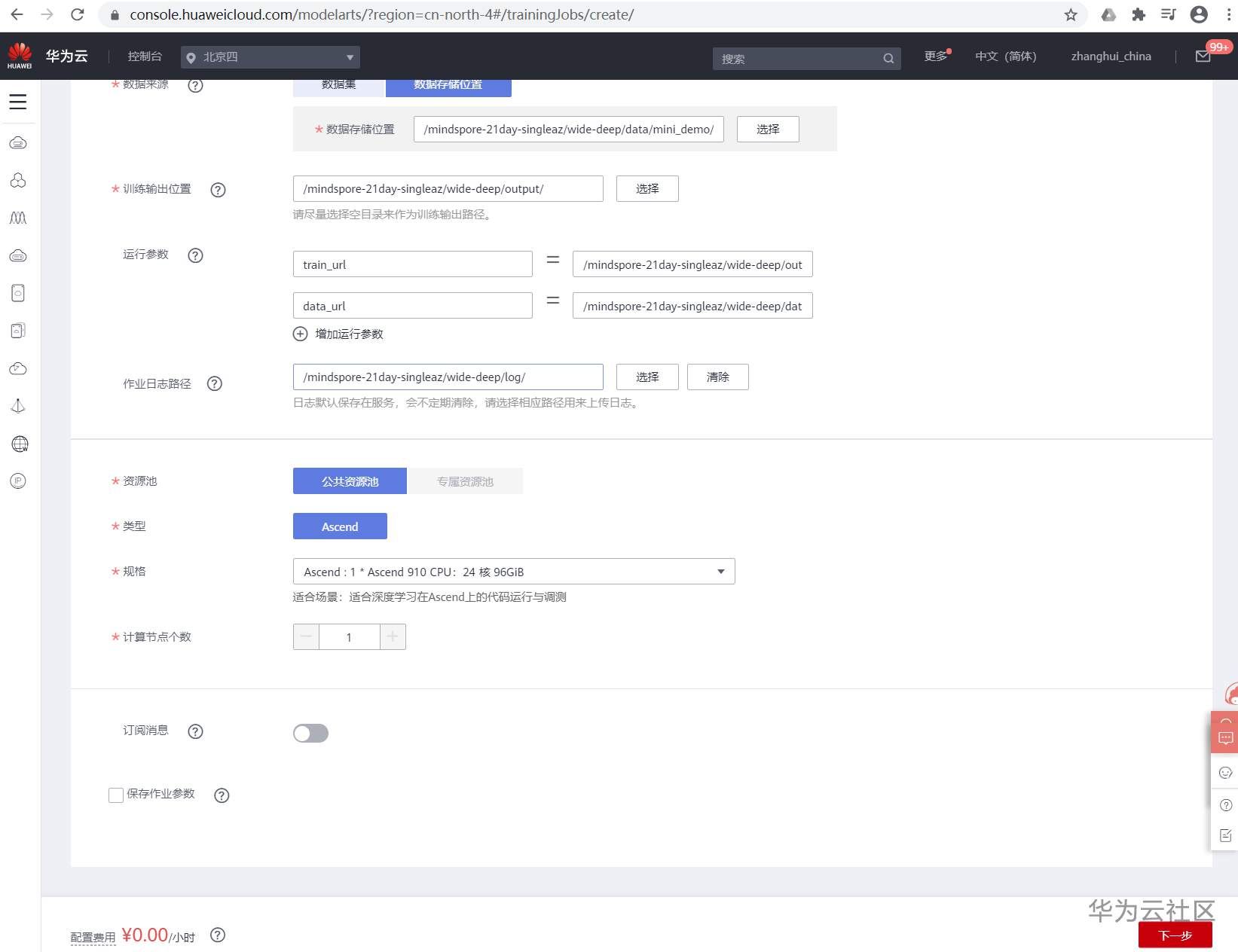Open the single disk with cloud sidebar icon
Viewport: 1238px width, 952px height.
(x=18, y=293)
